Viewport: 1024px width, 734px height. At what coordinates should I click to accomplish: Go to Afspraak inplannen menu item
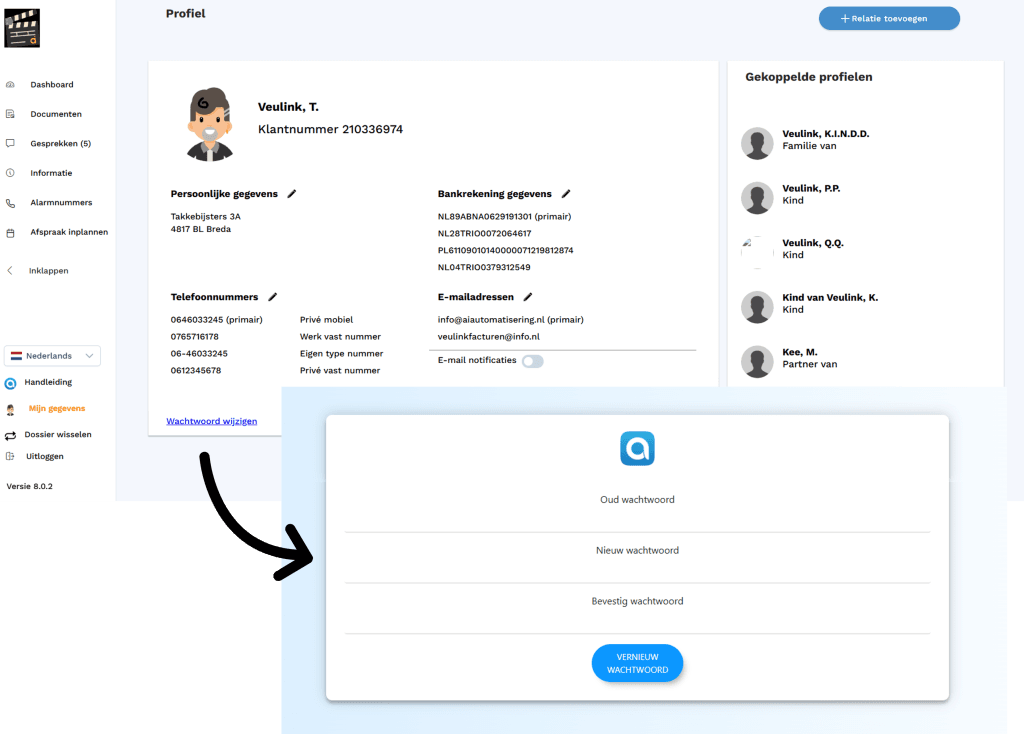[68, 232]
